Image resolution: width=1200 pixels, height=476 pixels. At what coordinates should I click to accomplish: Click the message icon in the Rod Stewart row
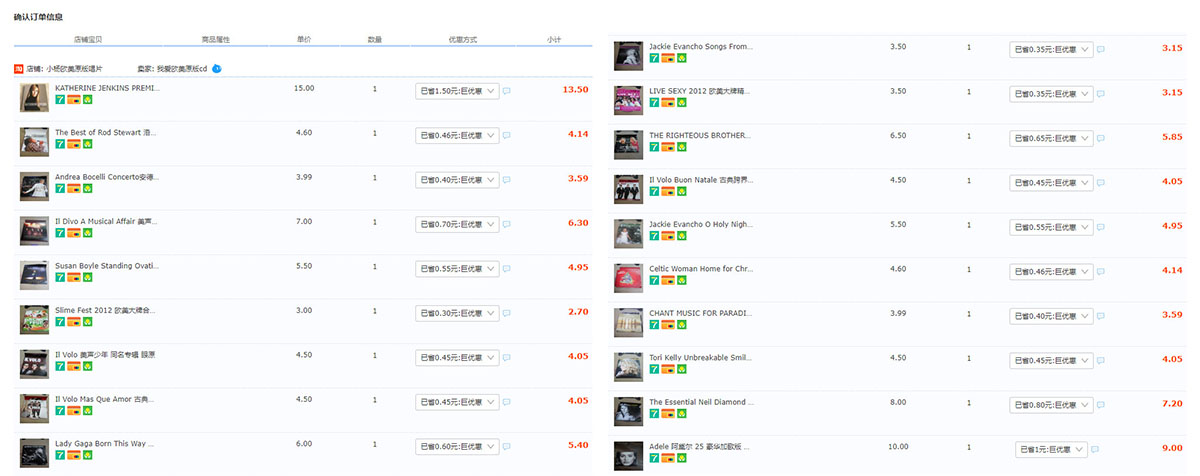[507, 135]
